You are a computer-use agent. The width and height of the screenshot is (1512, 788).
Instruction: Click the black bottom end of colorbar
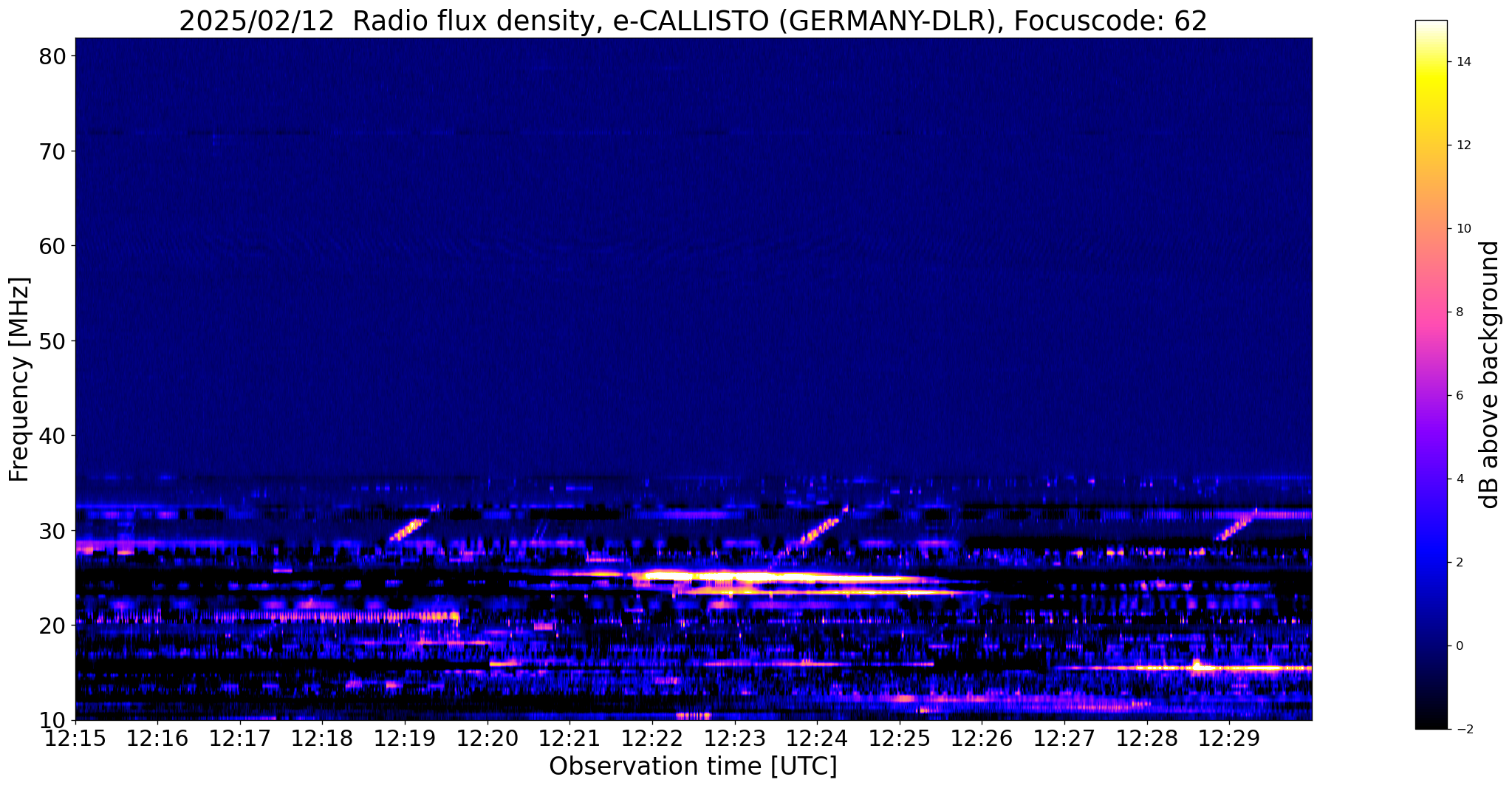pos(1431,720)
